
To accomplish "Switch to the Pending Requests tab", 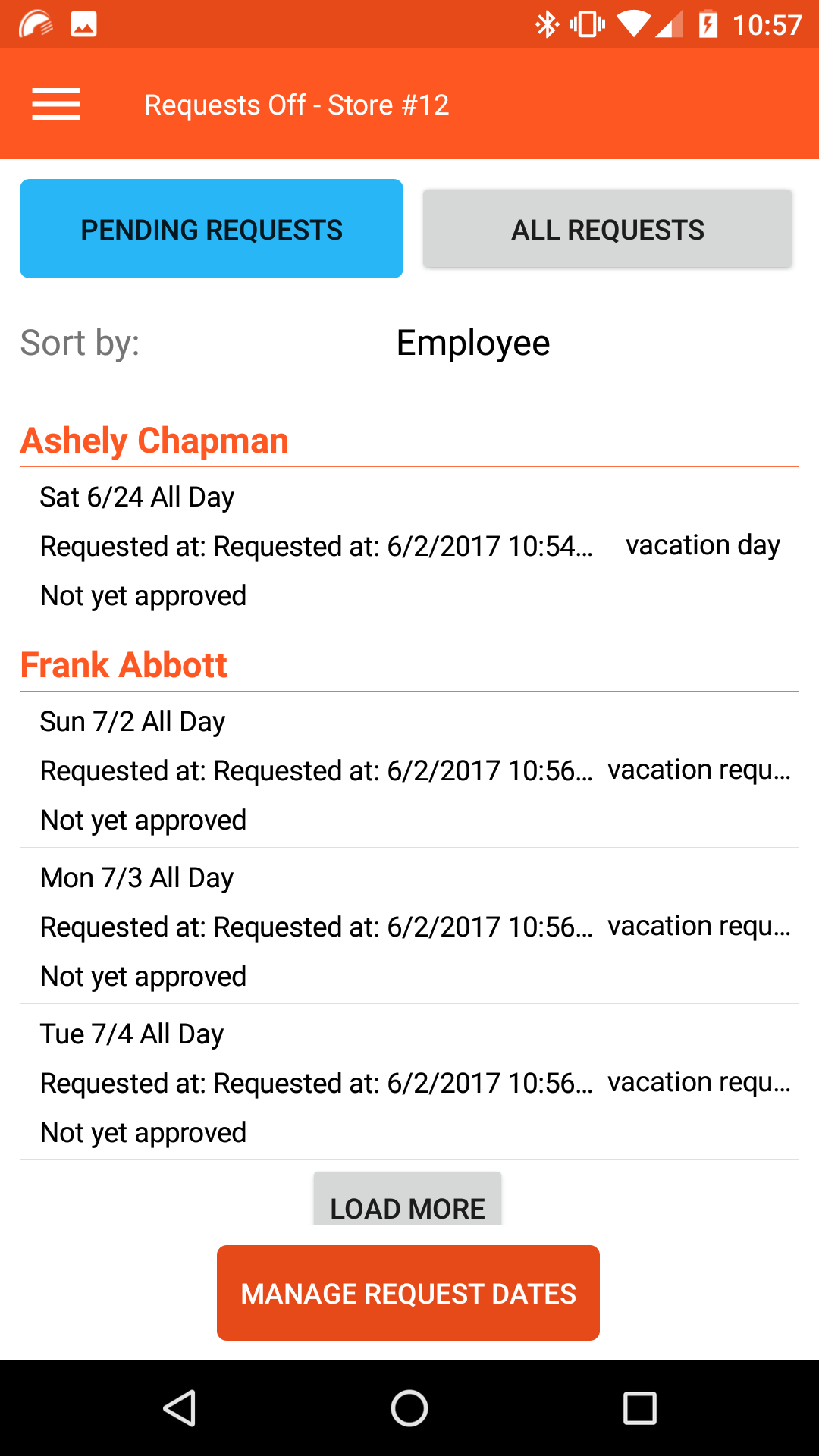I will (x=212, y=229).
